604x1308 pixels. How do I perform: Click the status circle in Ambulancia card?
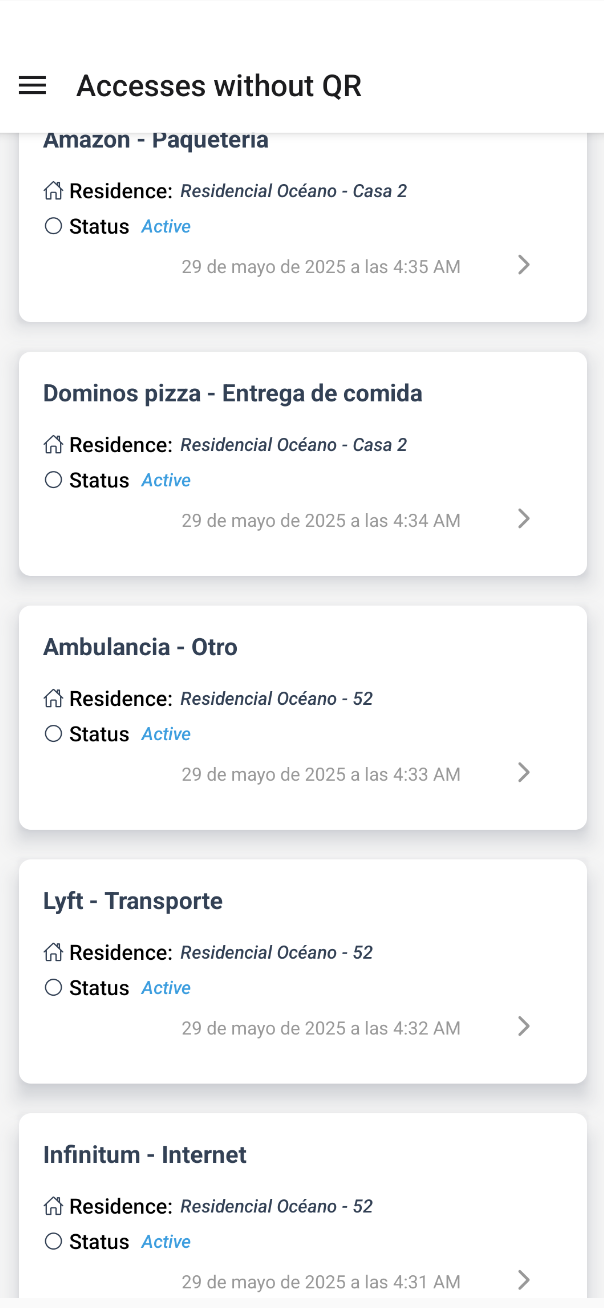click(54, 734)
